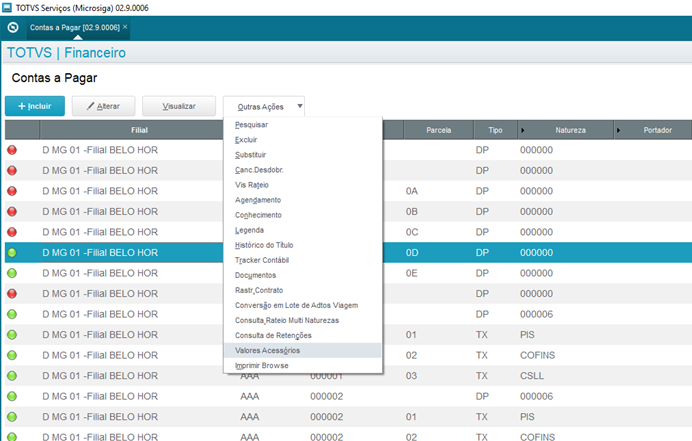Select Substituir menu entry

(x=250, y=155)
